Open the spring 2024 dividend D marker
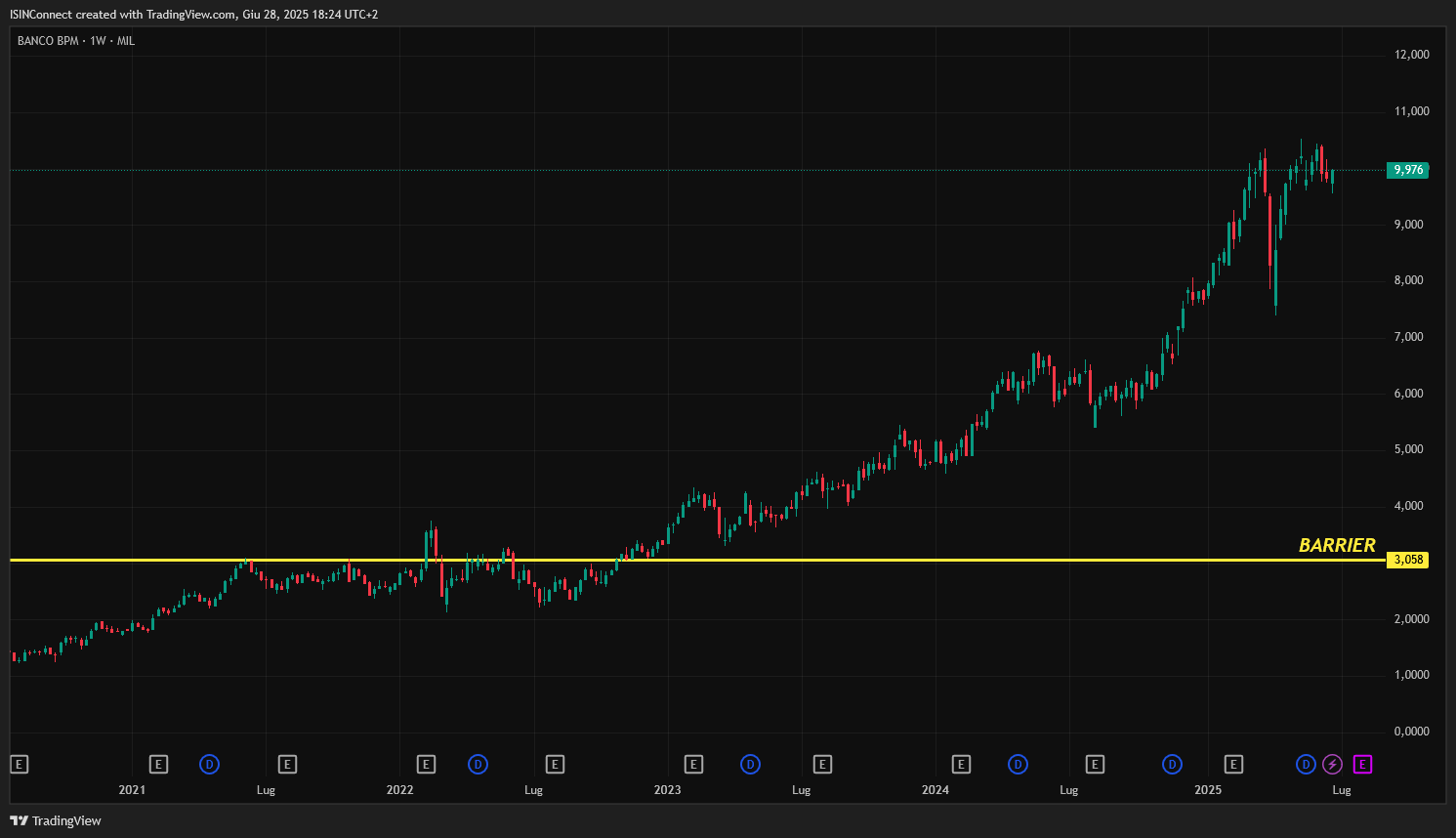This screenshot has width=1456, height=838. tap(1018, 765)
